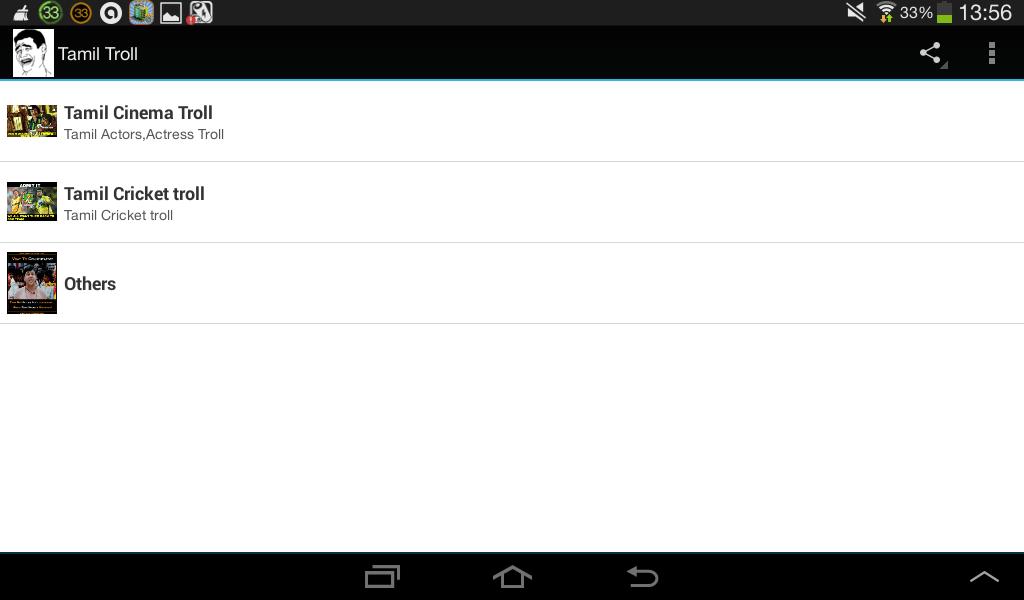Tap the muted sound status icon
The height and width of the screenshot is (600, 1024).
tap(856, 12)
